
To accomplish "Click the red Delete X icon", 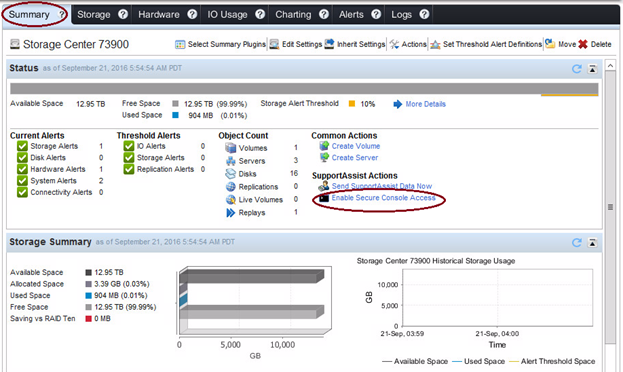I will (583, 44).
